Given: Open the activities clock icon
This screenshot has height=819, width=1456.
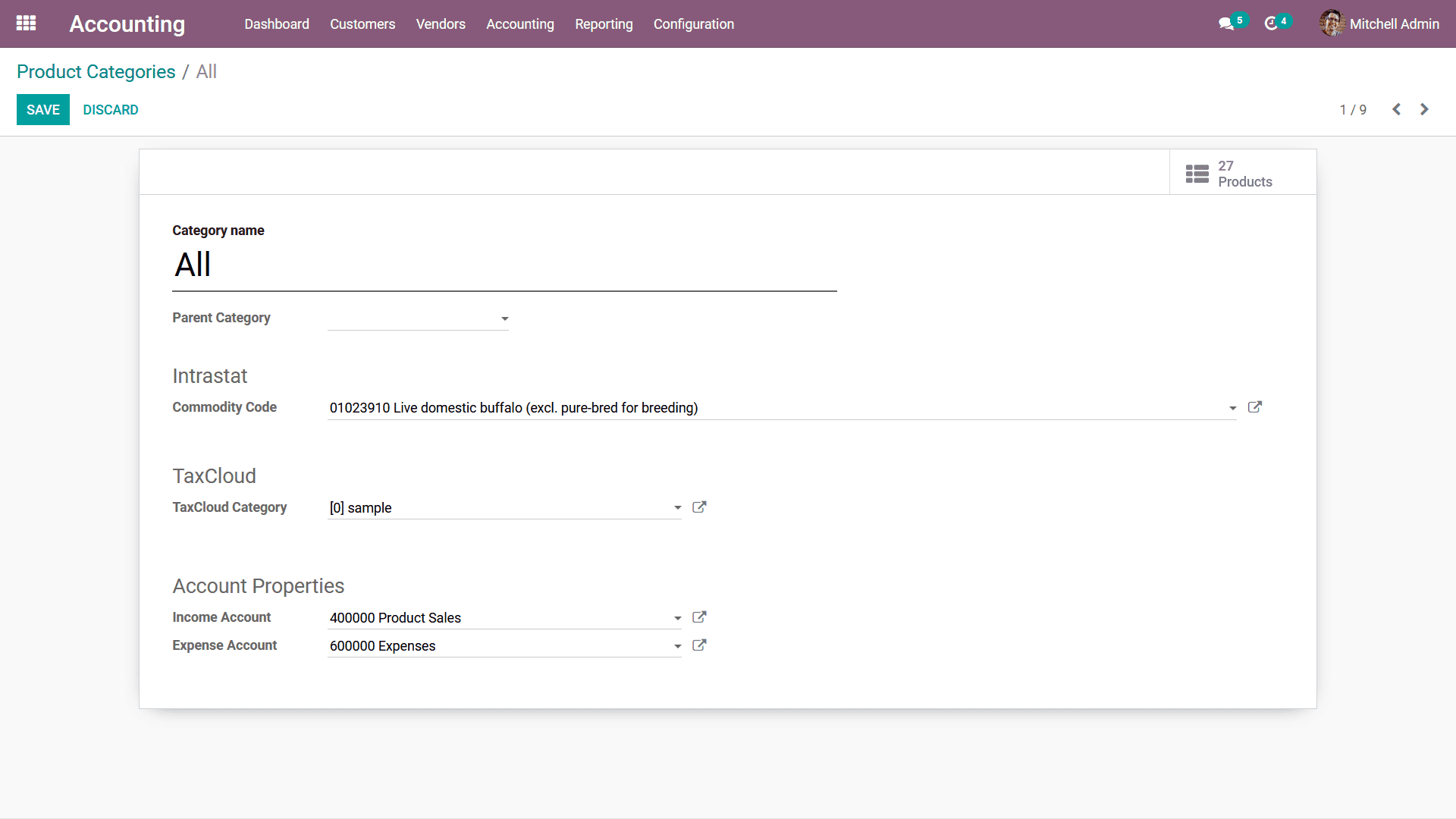Looking at the screenshot, I should (1272, 24).
